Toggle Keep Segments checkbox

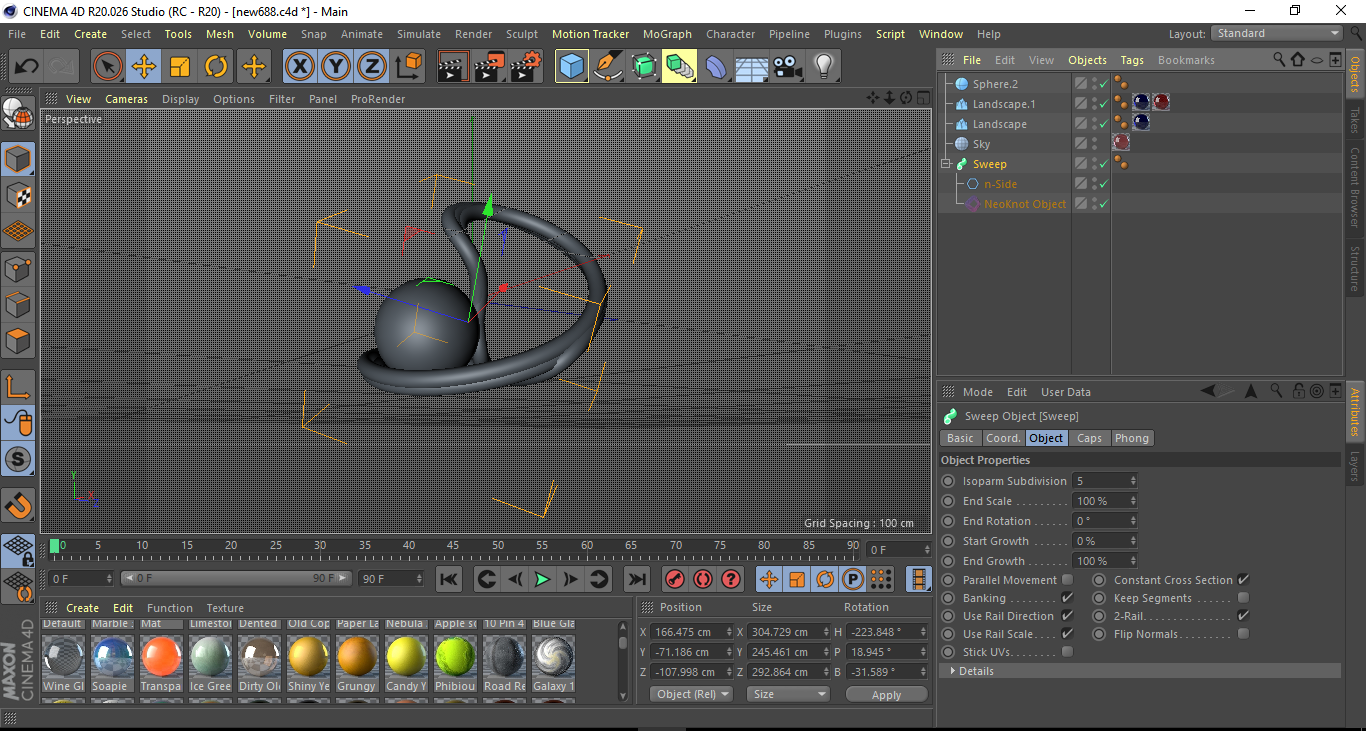(x=1243, y=598)
